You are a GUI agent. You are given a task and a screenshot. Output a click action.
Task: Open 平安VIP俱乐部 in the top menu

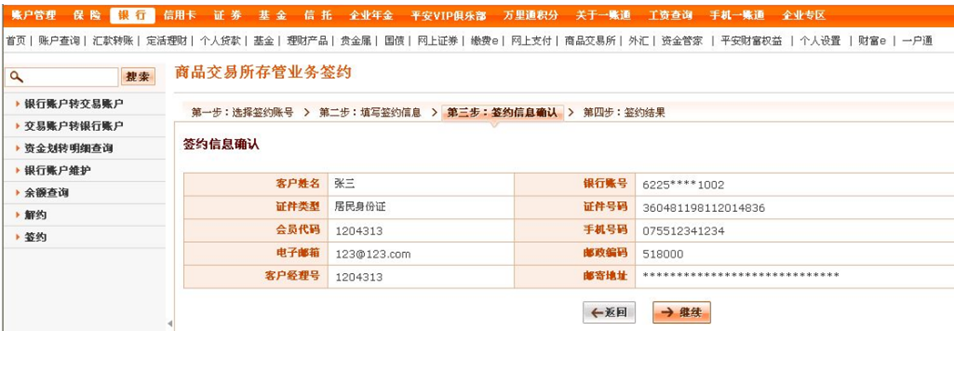(449, 15)
